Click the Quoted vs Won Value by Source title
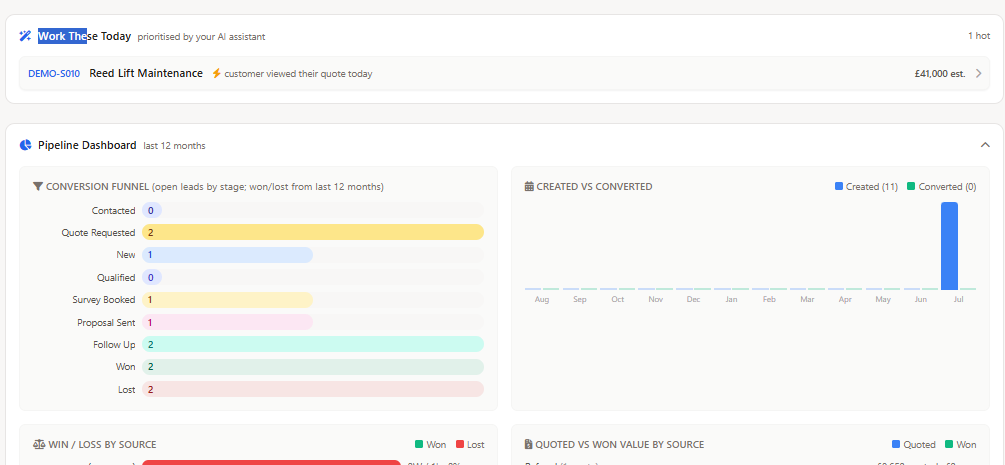Viewport: 1005px width, 465px height. point(620,444)
